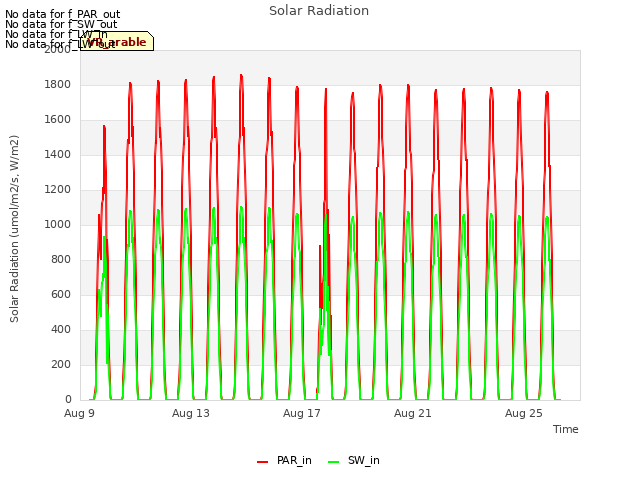Image resolution: width=640 pixels, height=480 pixels.
Task: Click the VR_arable annotation label
Action: pyautogui.click(x=117, y=42)
